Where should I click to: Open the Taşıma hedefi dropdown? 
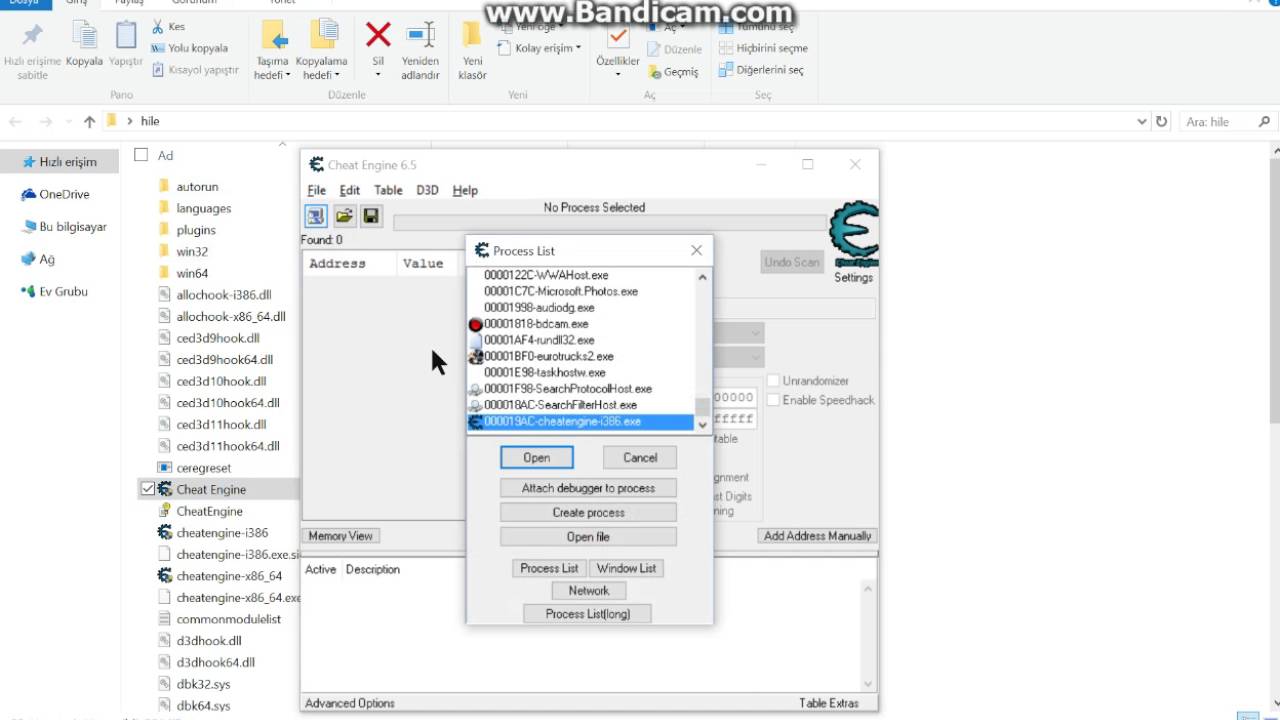click(x=272, y=68)
